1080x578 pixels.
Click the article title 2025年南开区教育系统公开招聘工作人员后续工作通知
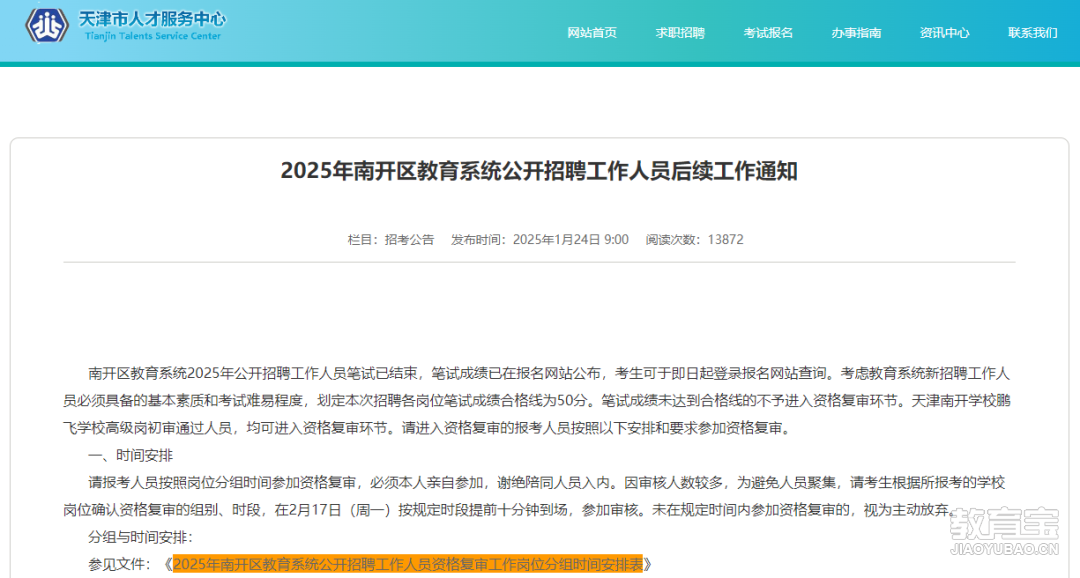tap(539, 171)
